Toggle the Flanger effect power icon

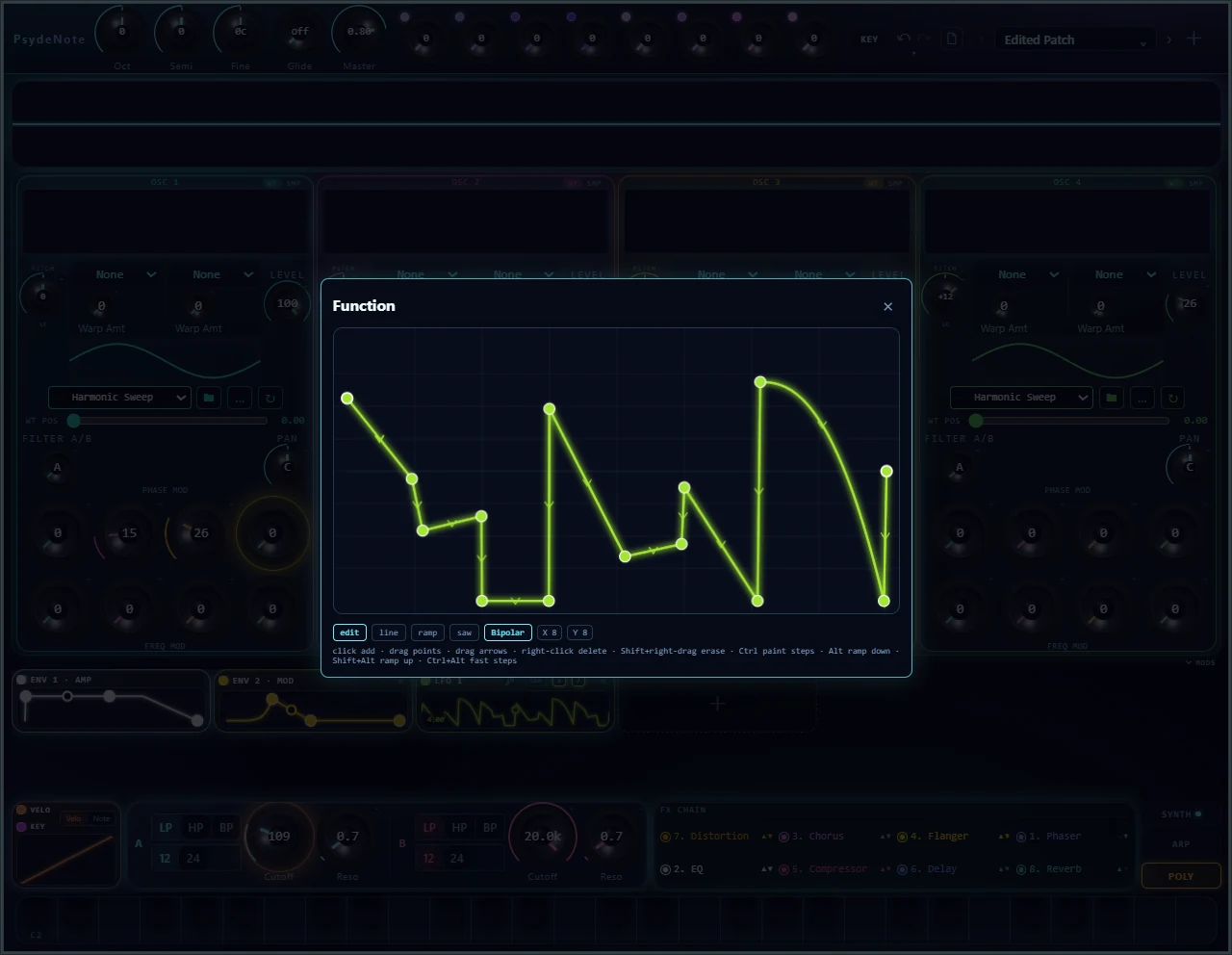(x=902, y=837)
